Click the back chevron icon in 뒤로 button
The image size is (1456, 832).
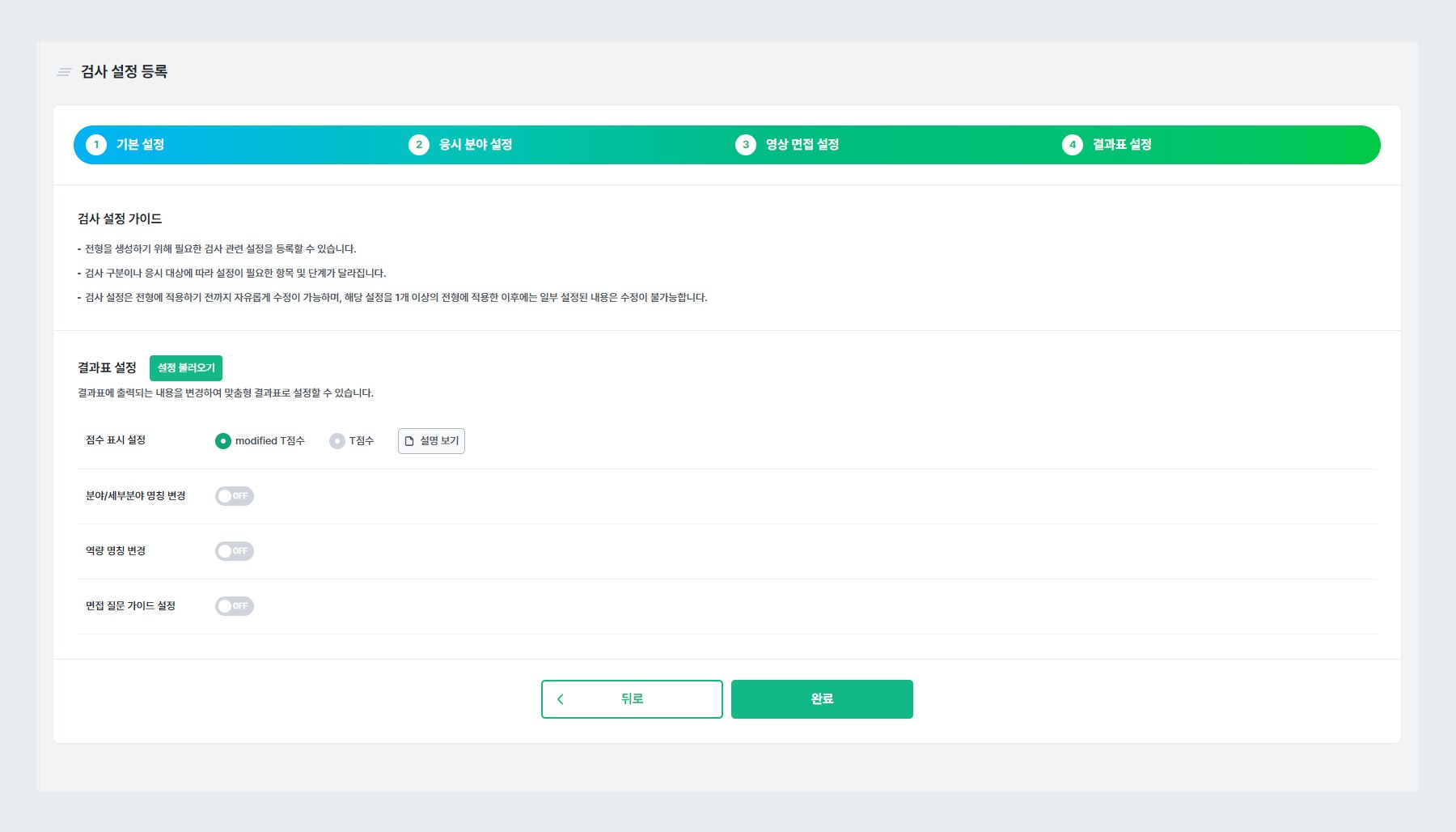tap(560, 699)
